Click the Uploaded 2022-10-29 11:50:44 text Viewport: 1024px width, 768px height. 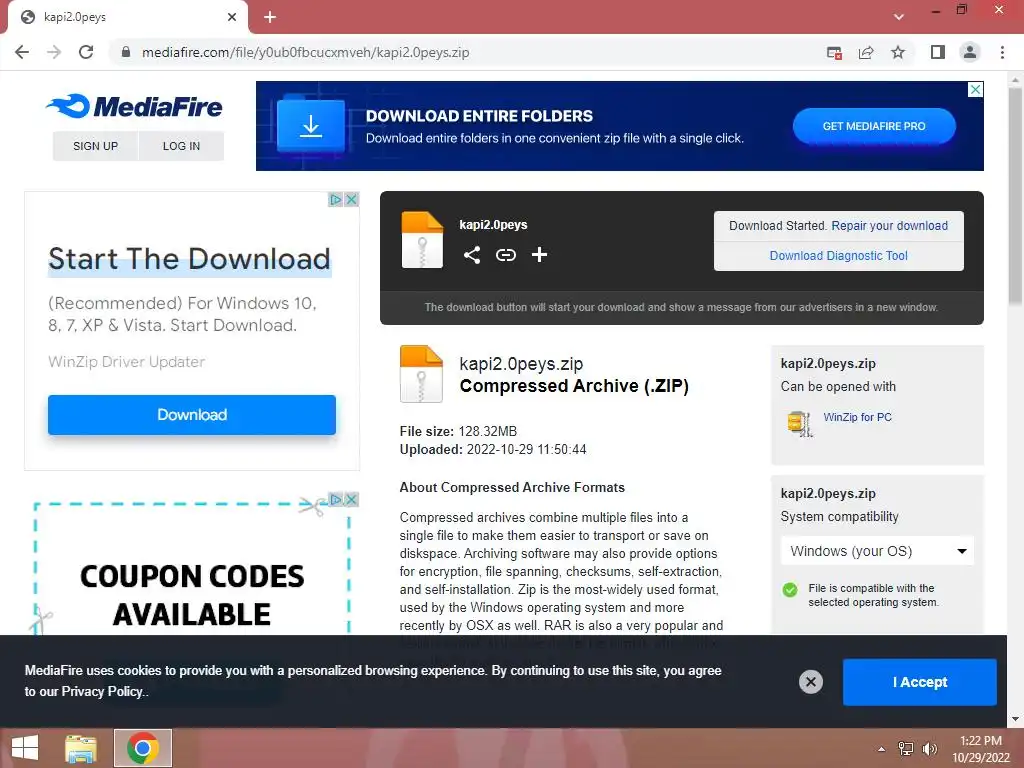coord(493,449)
